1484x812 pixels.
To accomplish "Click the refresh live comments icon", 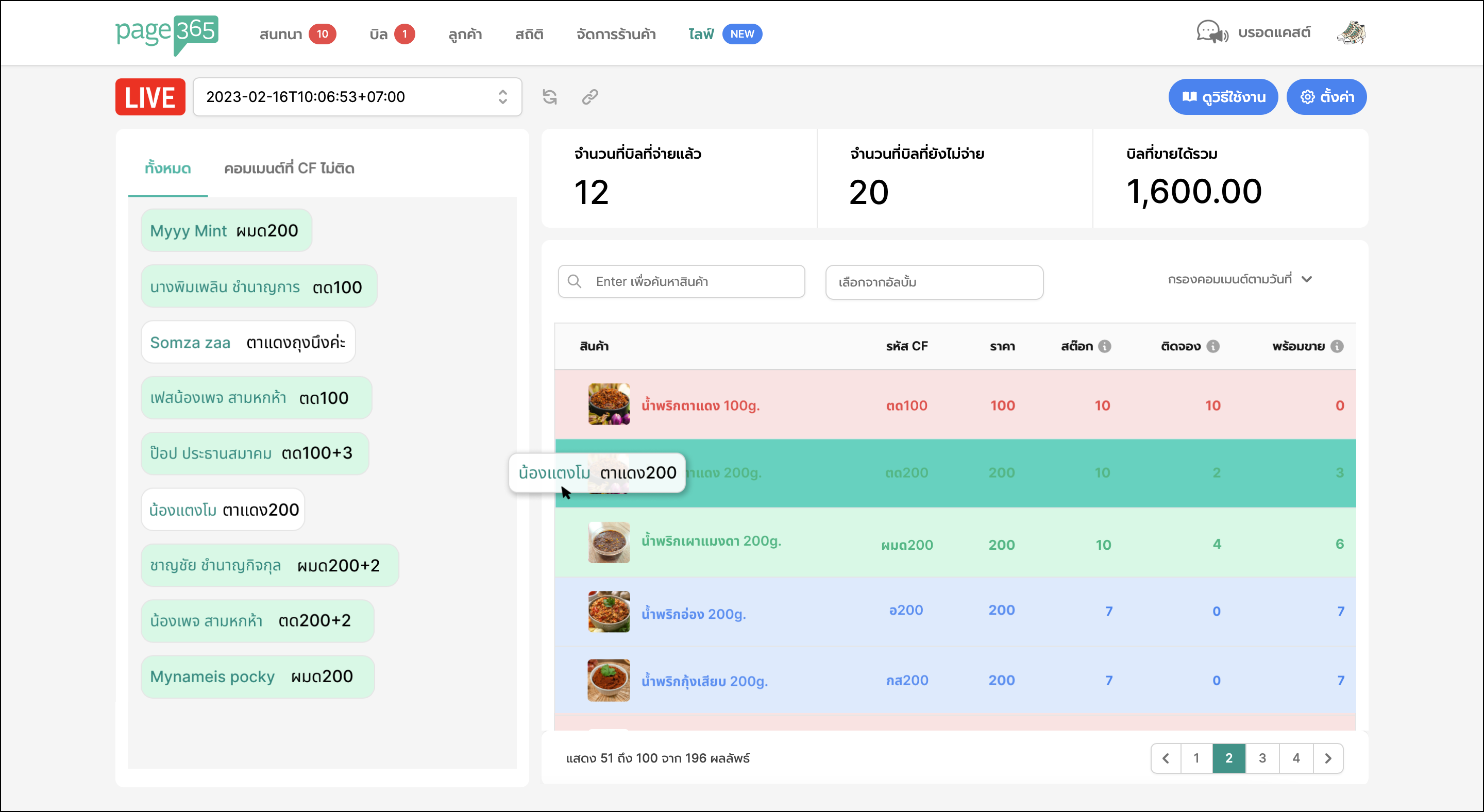I will click(550, 97).
